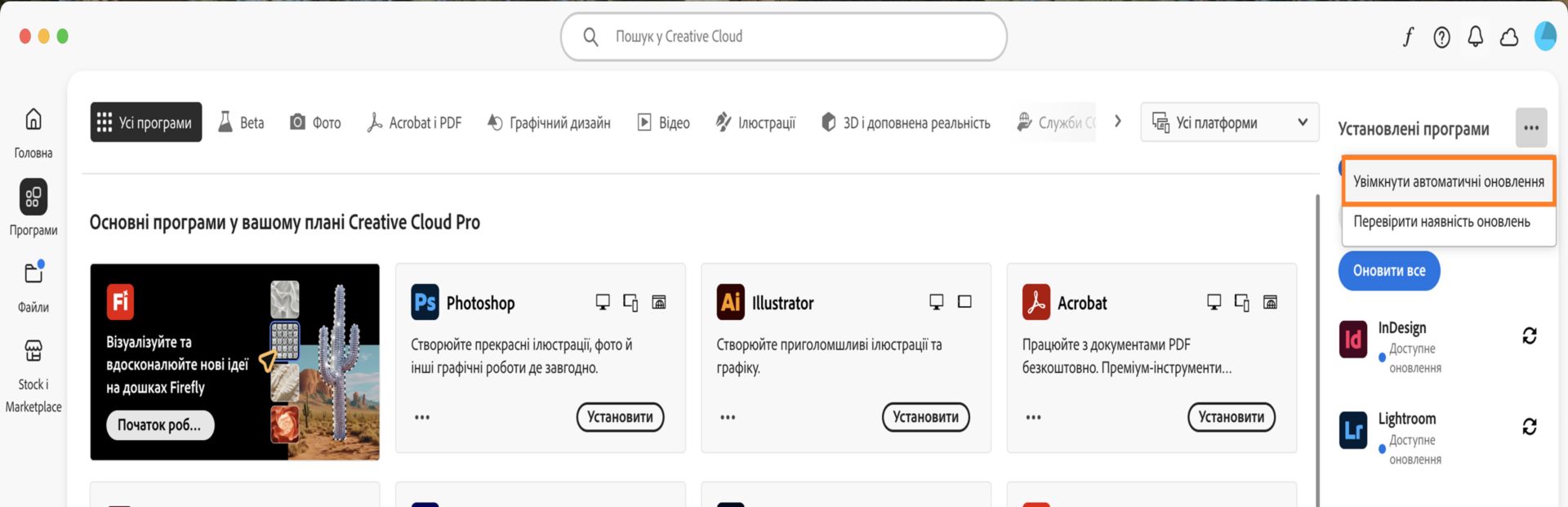Viewport: 1568px width, 507px height.
Task: Open the help question mark icon
Action: pyautogui.click(x=1441, y=37)
